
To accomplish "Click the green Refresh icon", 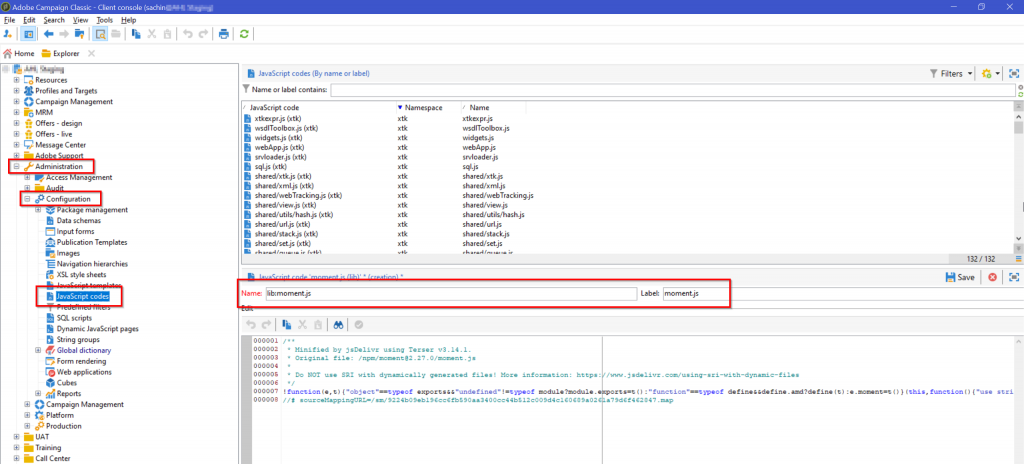I will (244, 34).
